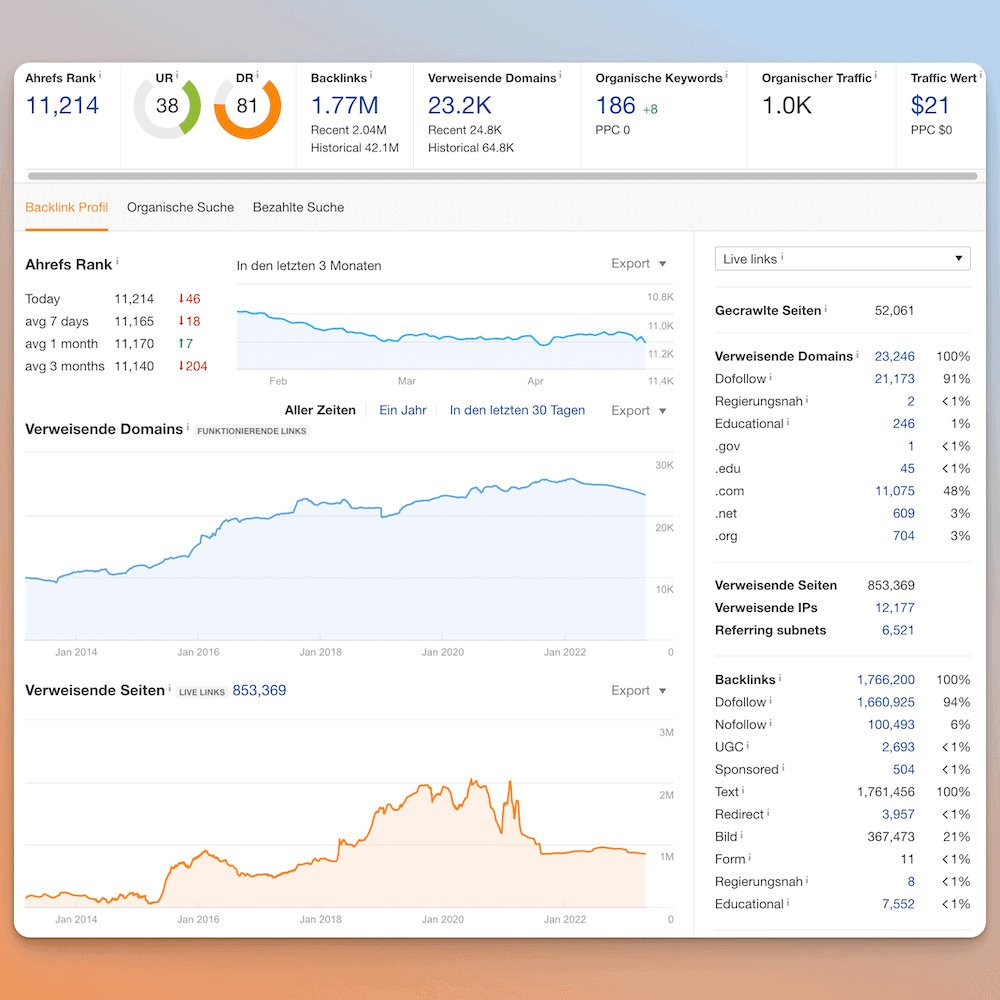
Task: Open 704 .org domains link
Action: pos(903,536)
